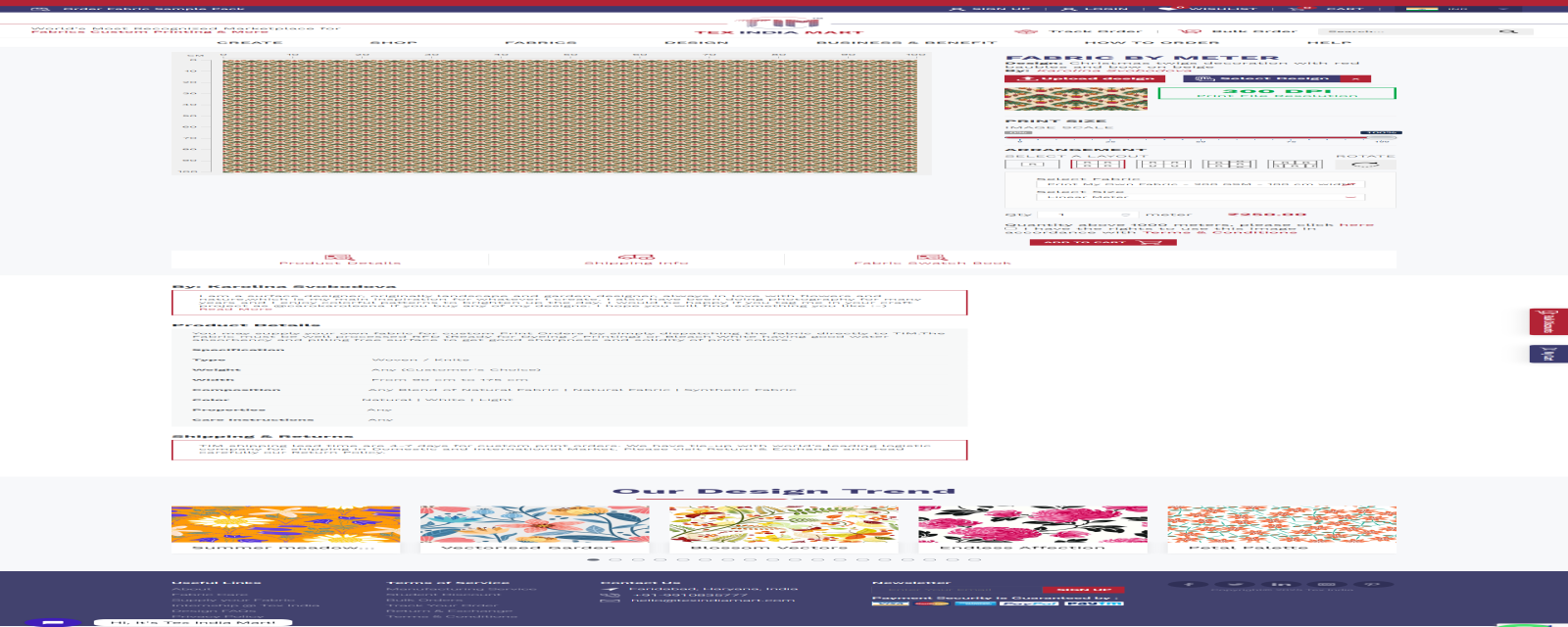
Task: Click the search magnifier icon
Action: point(1507,31)
